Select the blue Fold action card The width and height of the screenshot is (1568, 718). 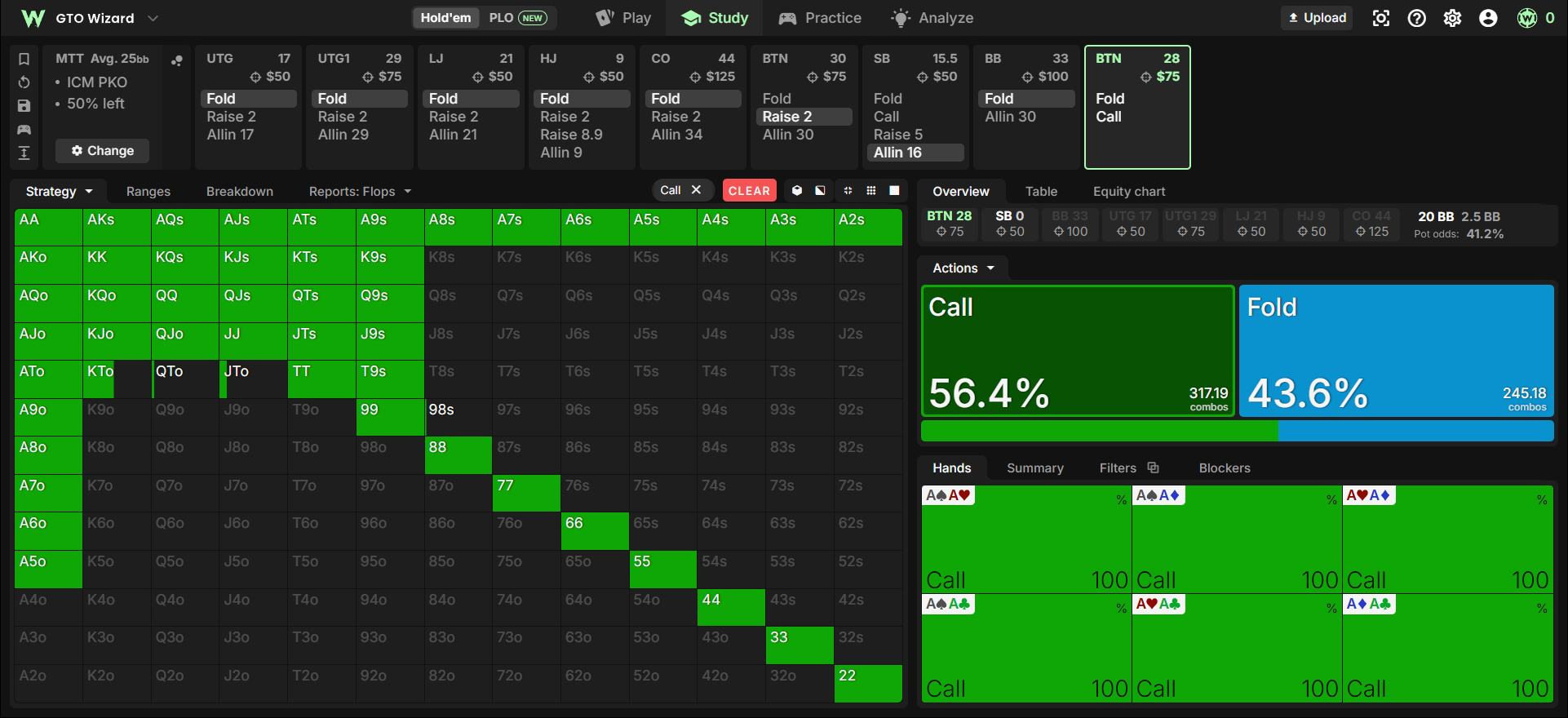(1397, 351)
